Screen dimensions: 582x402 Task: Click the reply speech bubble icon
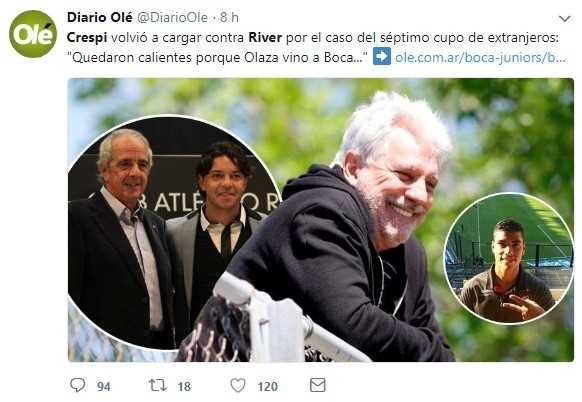(78, 385)
